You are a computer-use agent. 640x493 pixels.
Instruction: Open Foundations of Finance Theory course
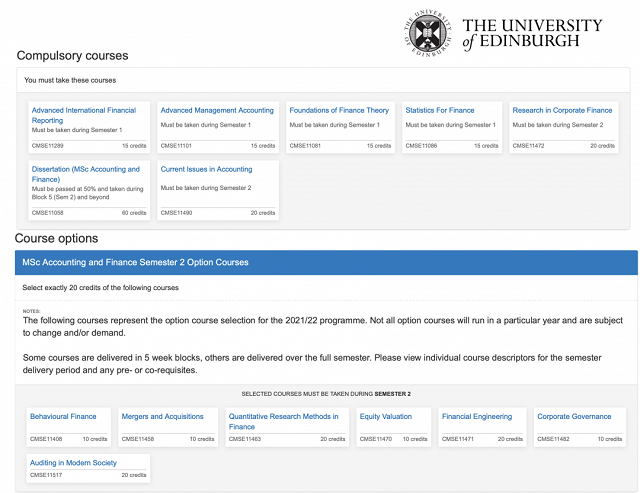[339, 110]
